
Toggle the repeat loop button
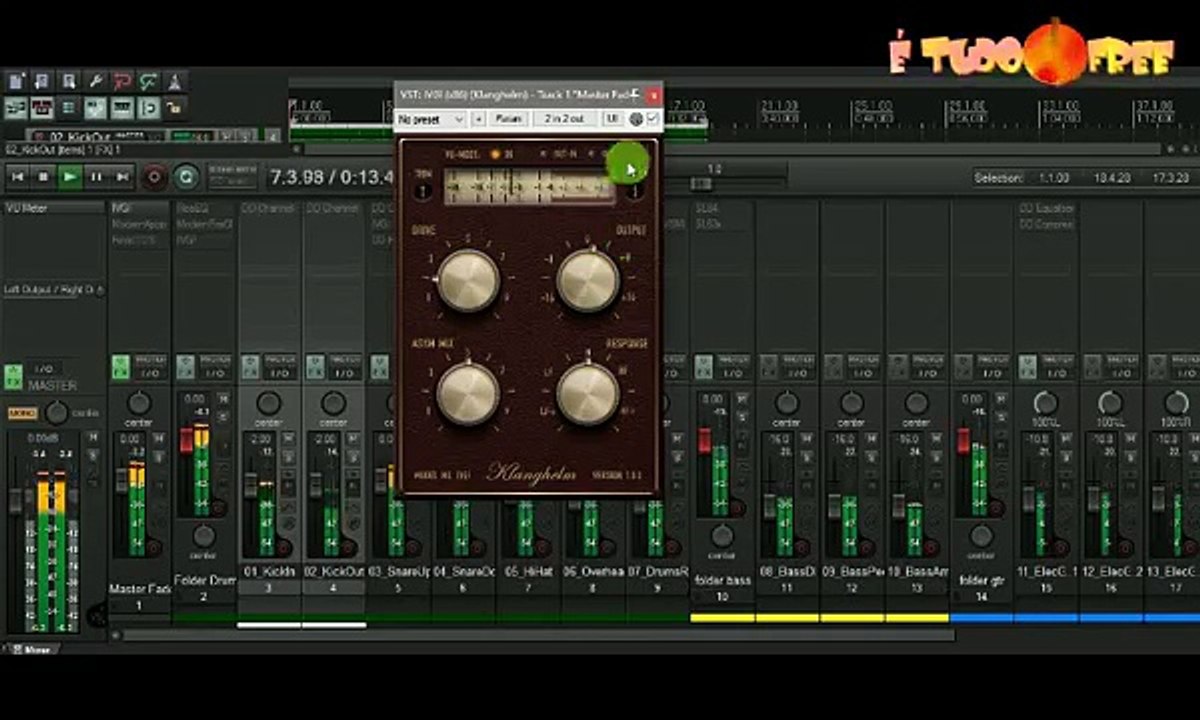coord(186,178)
